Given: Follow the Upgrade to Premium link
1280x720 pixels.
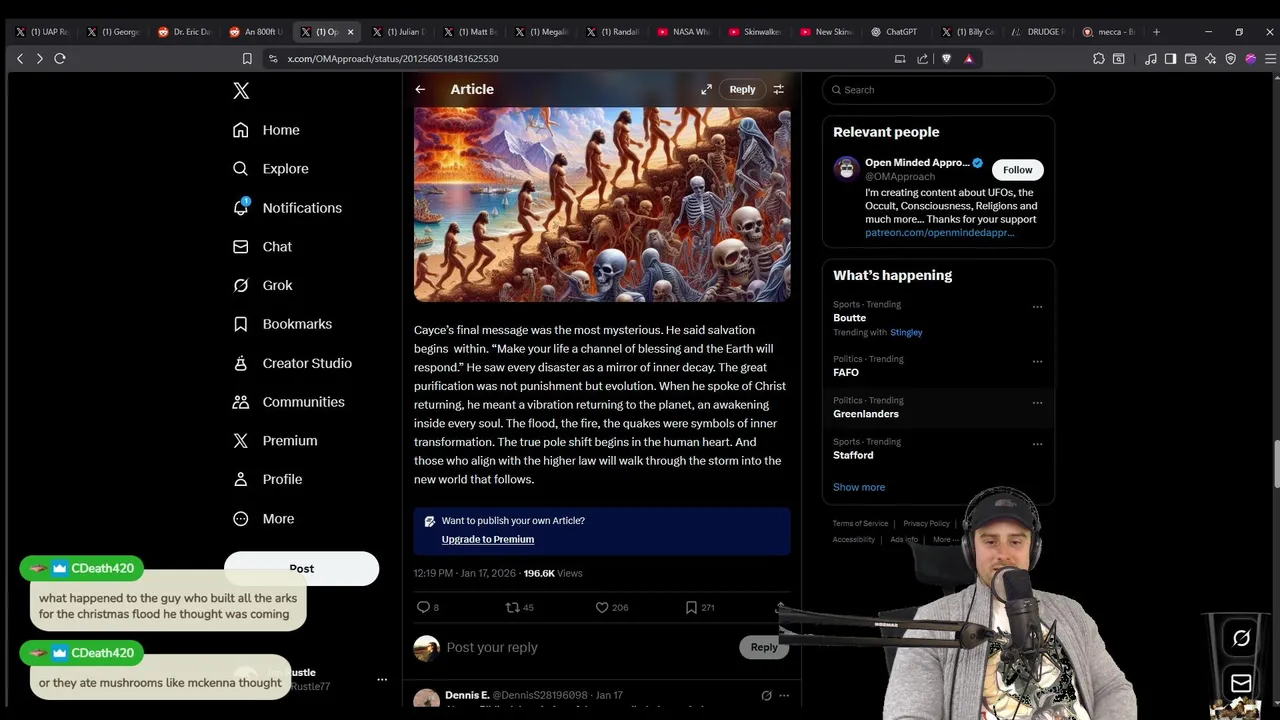Looking at the screenshot, I should click(x=488, y=539).
